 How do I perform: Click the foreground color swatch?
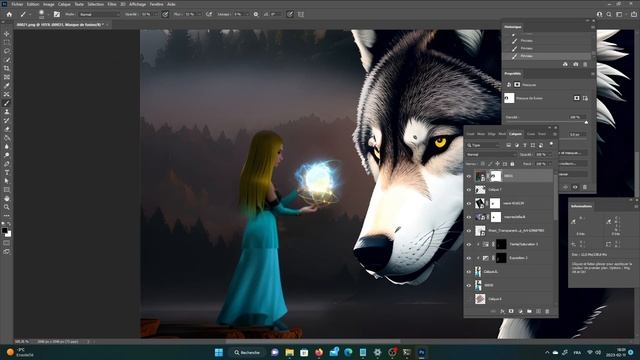pyautogui.click(x=4, y=231)
